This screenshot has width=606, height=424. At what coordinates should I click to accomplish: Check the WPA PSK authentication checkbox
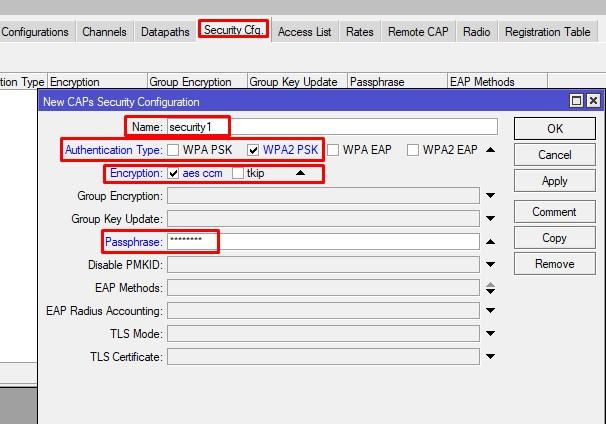tap(174, 150)
